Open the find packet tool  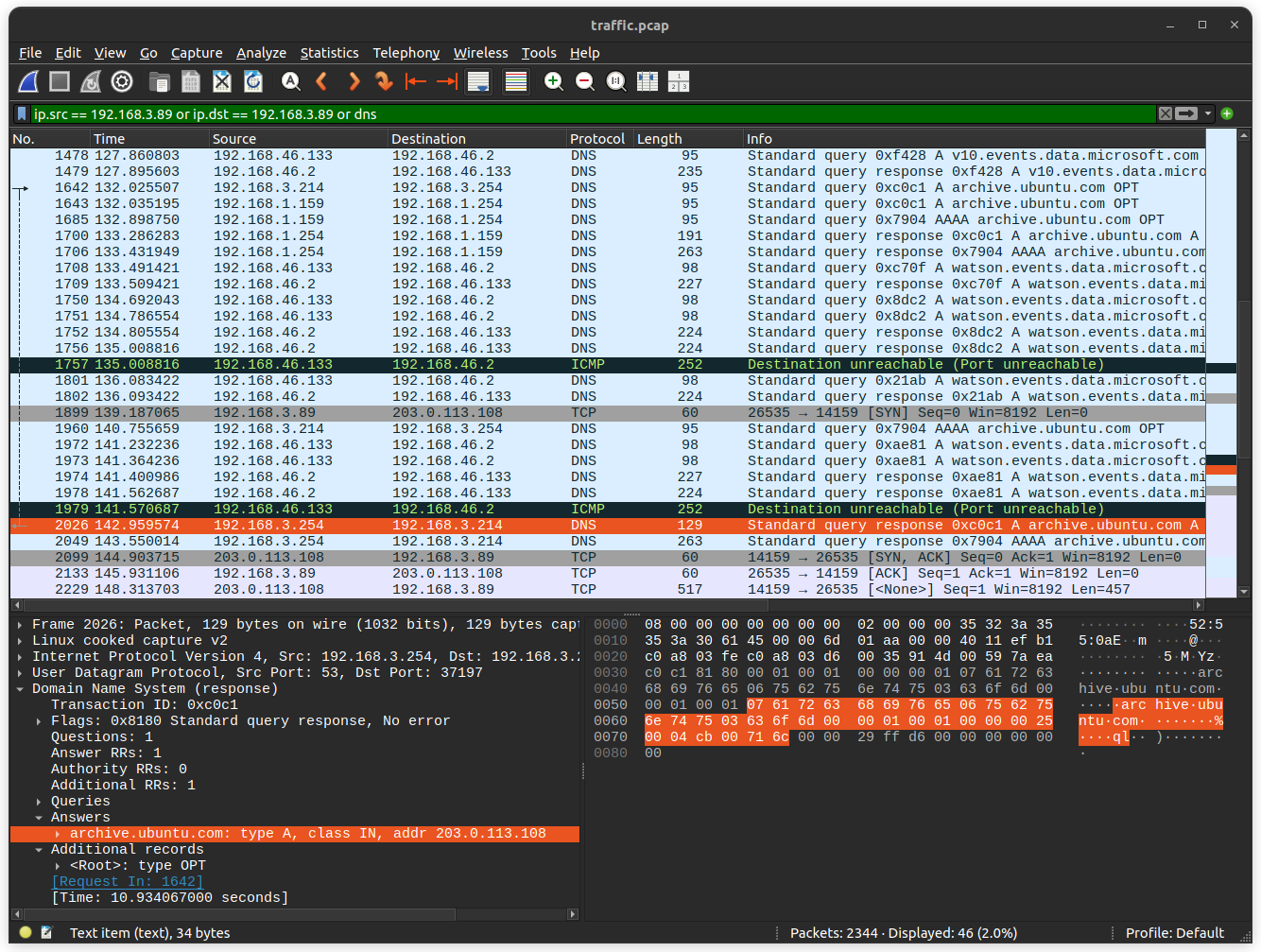coord(289,81)
